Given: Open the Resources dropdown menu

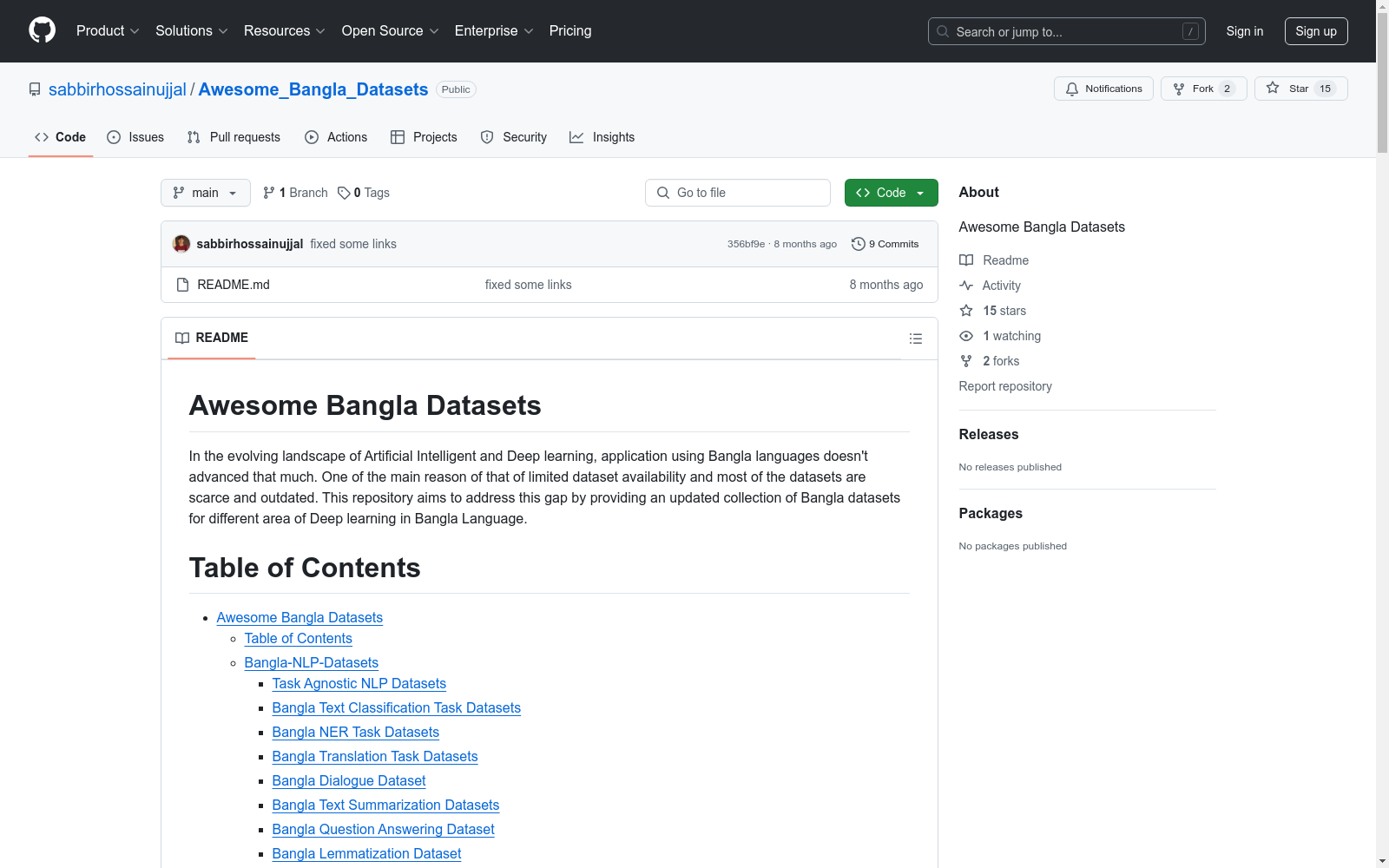Looking at the screenshot, I should 285,31.
